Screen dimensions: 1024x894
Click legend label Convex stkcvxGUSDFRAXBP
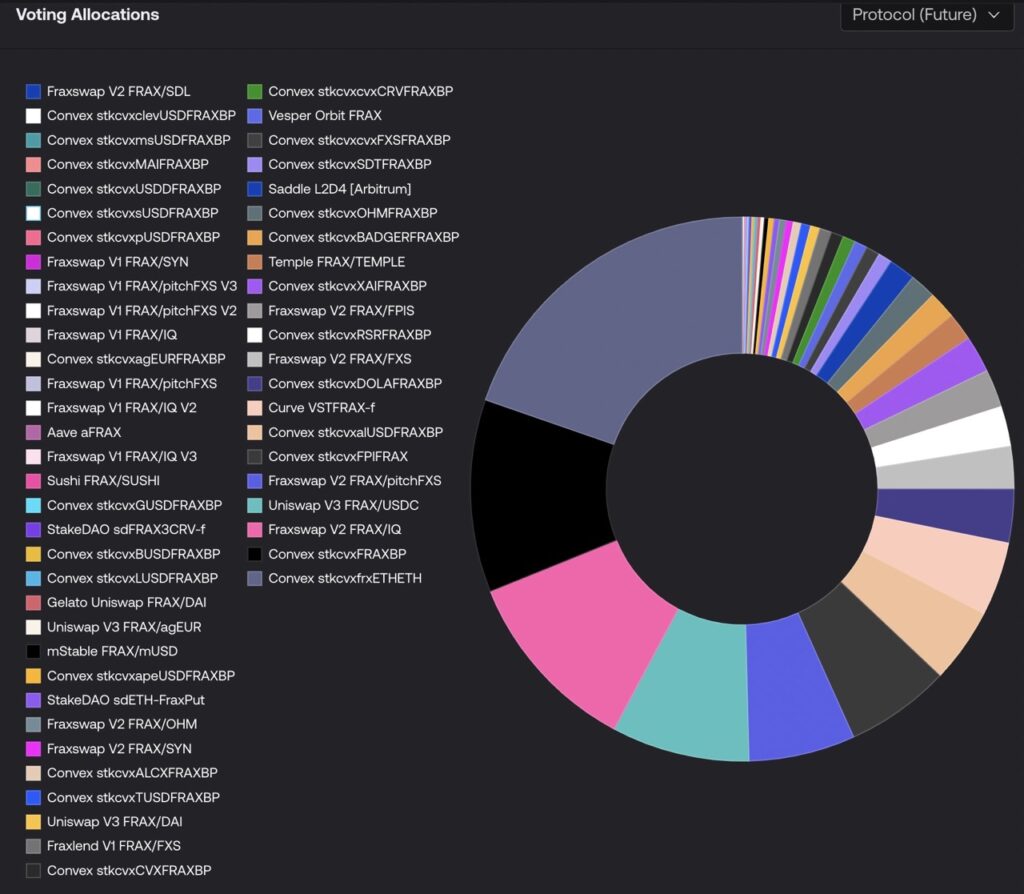pos(135,505)
